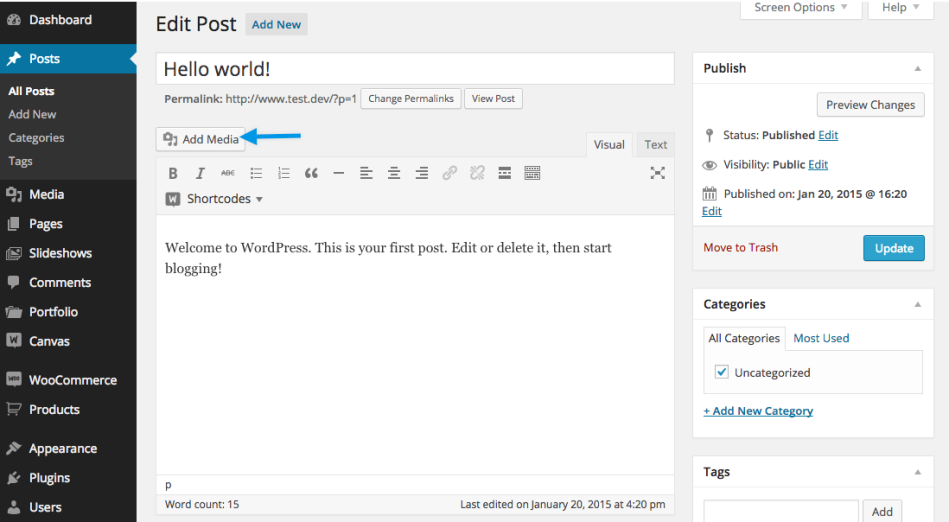Screen dimensions: 949x522
Task: Uncheck the Uncategorized category checkbox
Action: pos(722,372)
